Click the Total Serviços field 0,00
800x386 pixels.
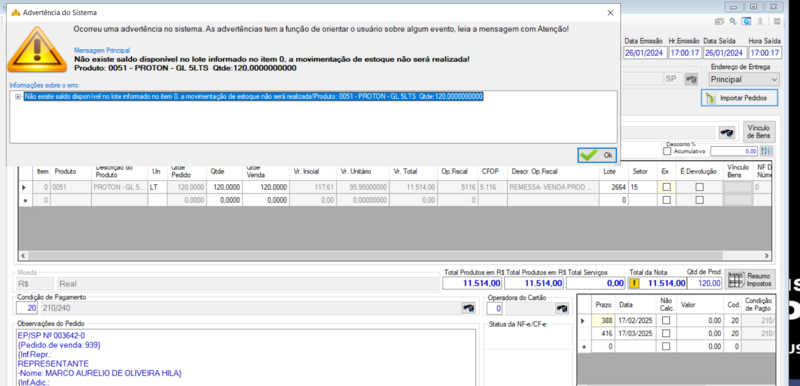pos(596,283)
